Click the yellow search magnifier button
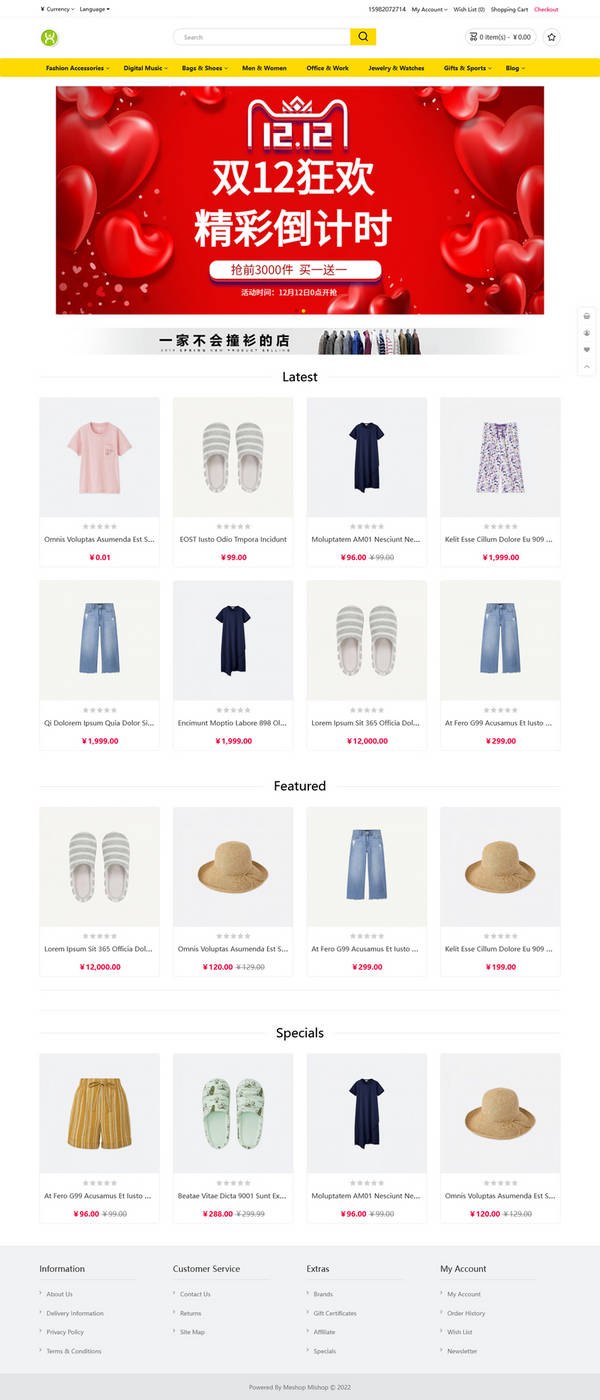This screenshot has width=600, height=1400. pyautogui.click(x=363, y=37)
